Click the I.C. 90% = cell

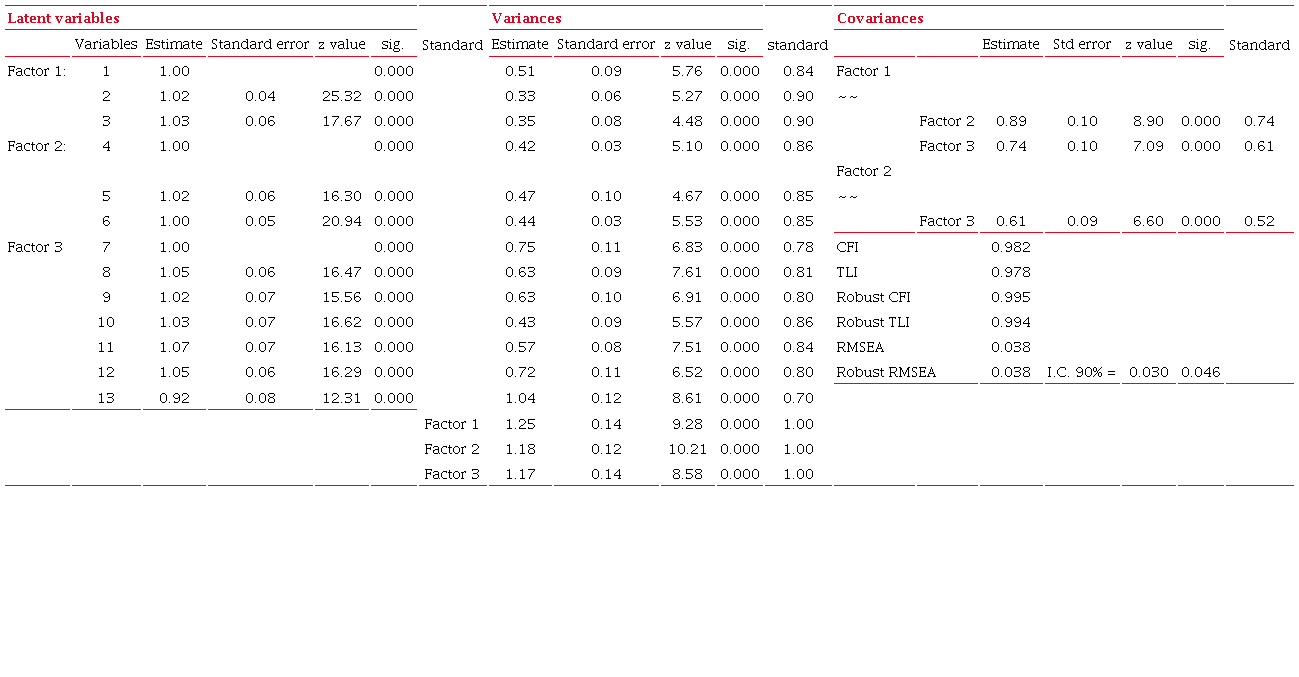coord(1081,372)
